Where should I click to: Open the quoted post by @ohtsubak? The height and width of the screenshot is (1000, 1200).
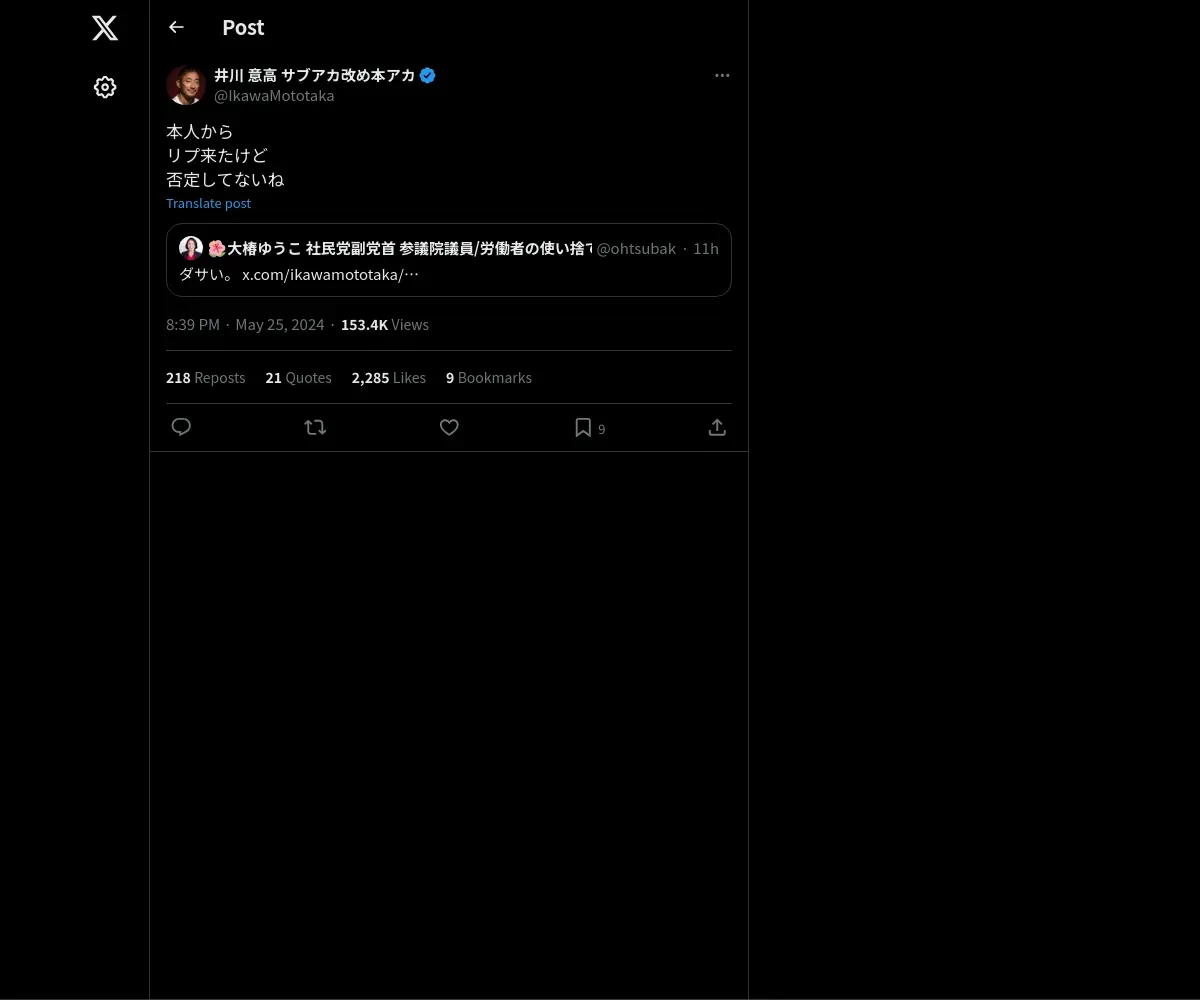click(449, 260)
